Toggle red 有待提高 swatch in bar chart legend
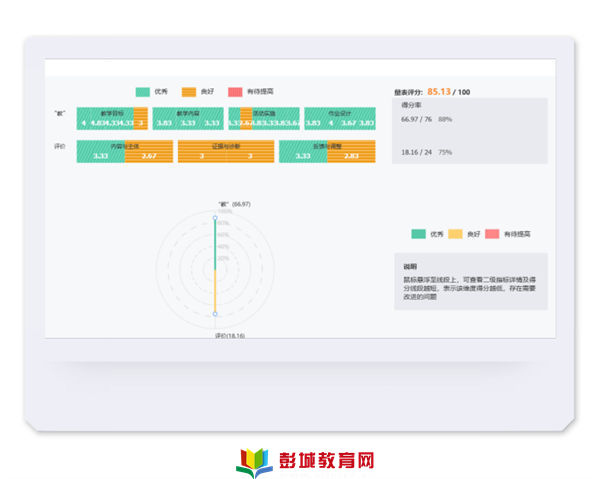The height and width of the screenshot is (479, 600). pos(235,92)
